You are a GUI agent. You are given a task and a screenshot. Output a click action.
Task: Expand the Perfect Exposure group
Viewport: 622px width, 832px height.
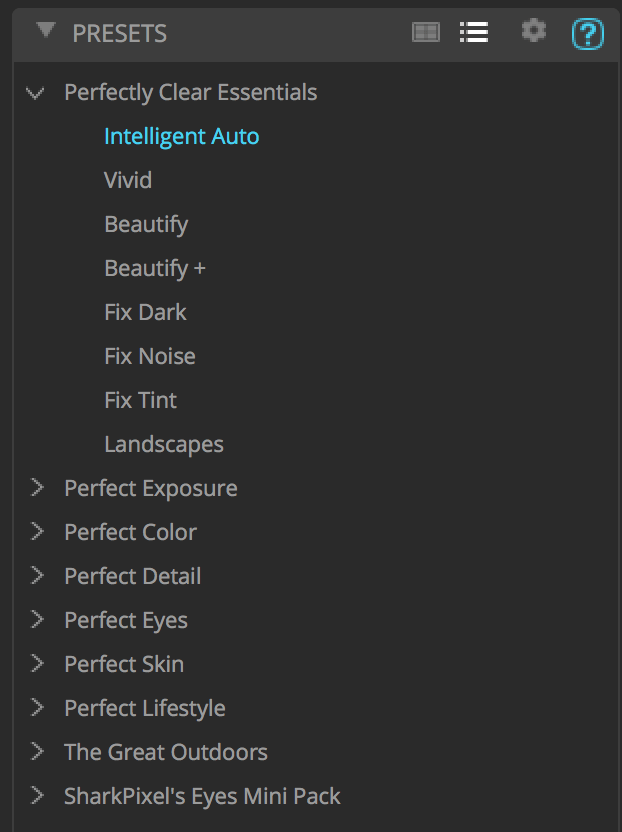(37, 488)
